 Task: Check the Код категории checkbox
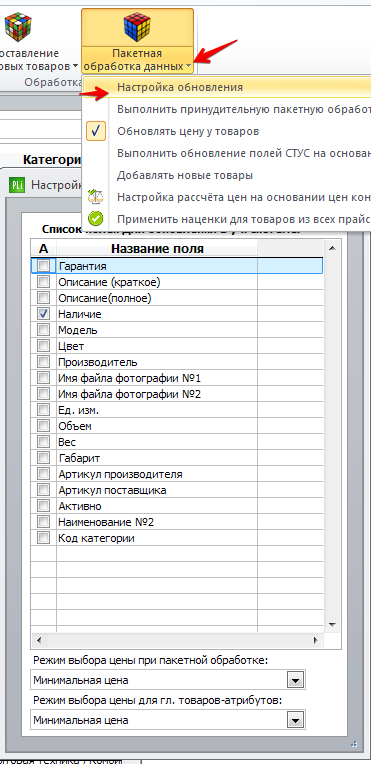click(x=44, y=538)
